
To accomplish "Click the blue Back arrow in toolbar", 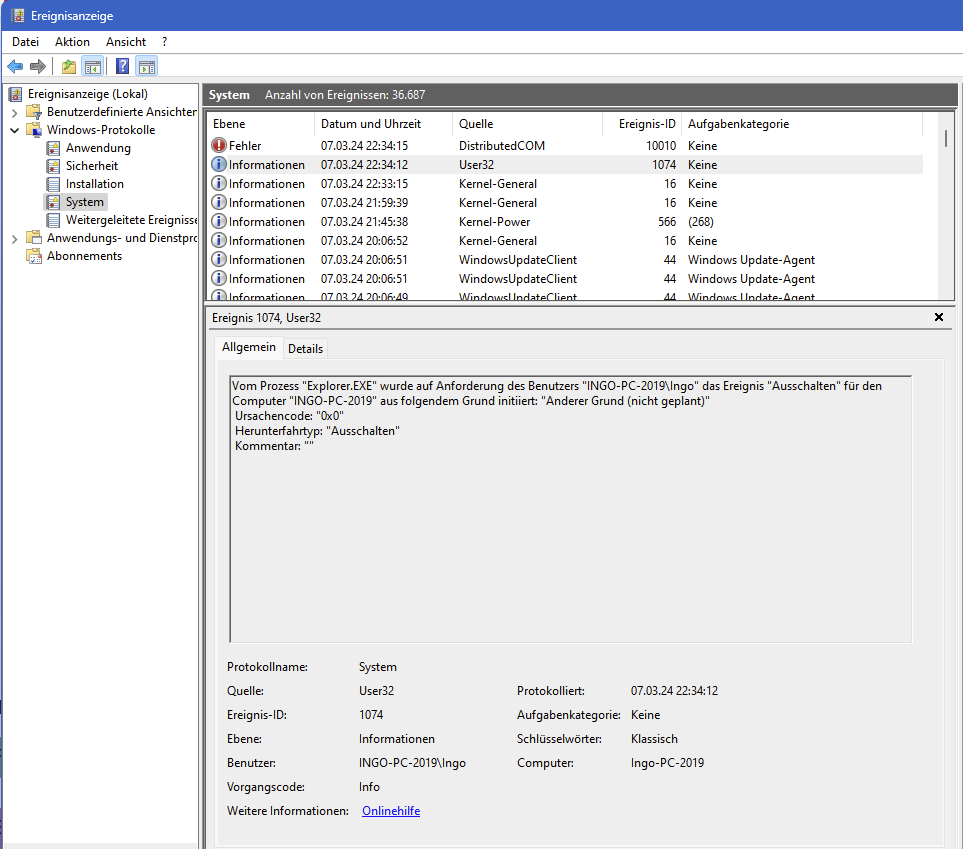I will (x=15, y=67).
